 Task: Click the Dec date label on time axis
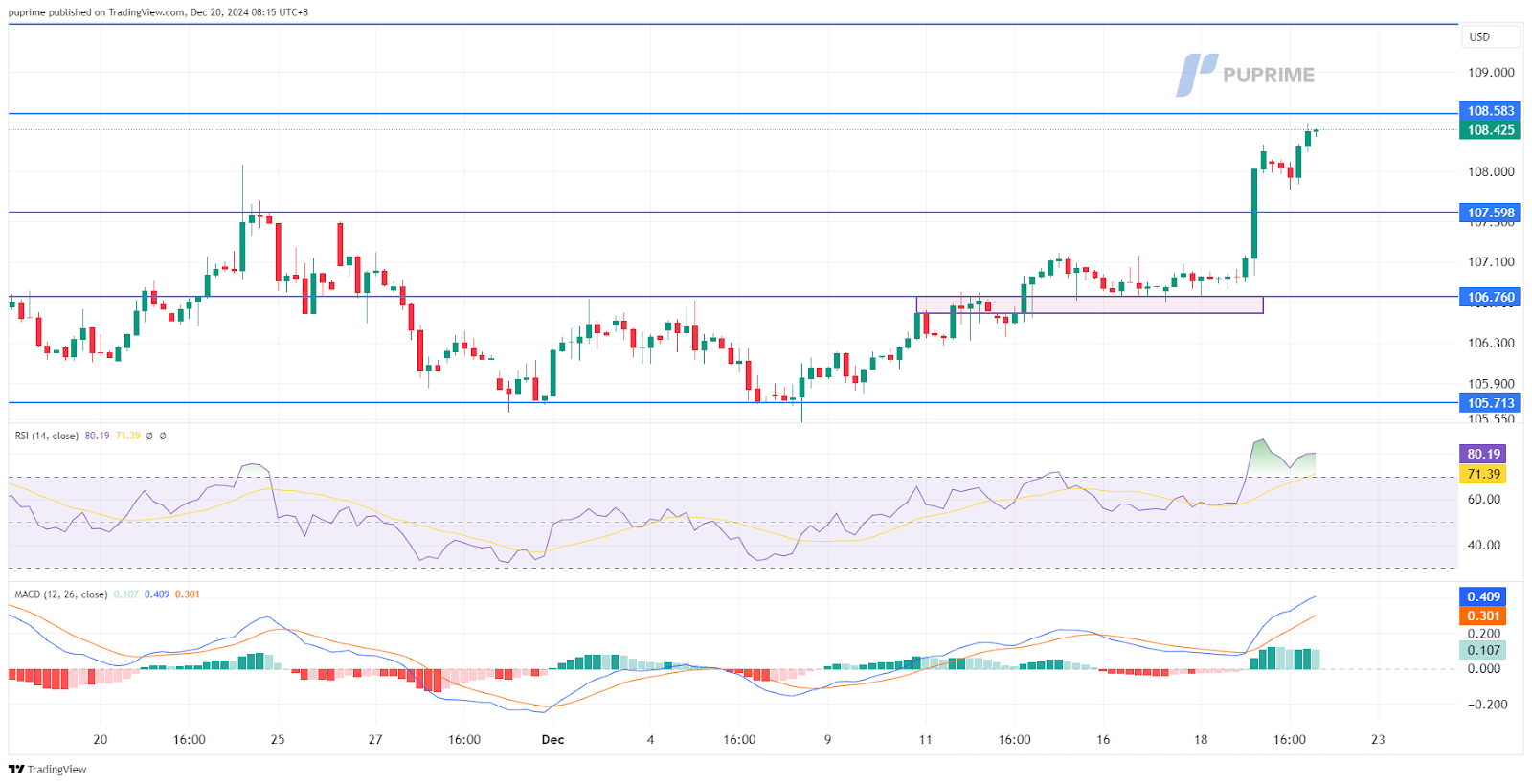tap(552, 740)
